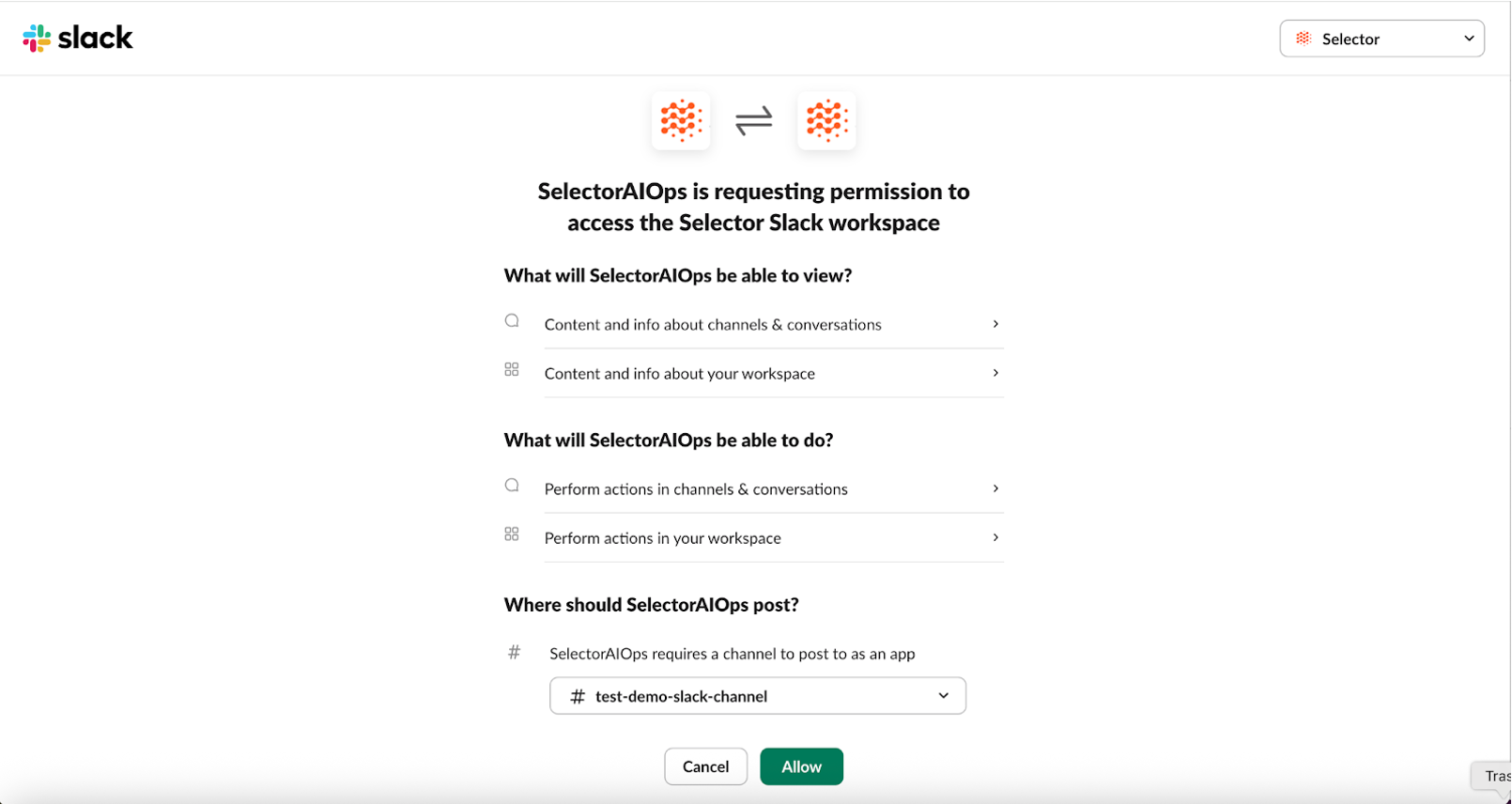
Task: Click the speech bubble icon beside channel actions permission
Action: [512, 485]
